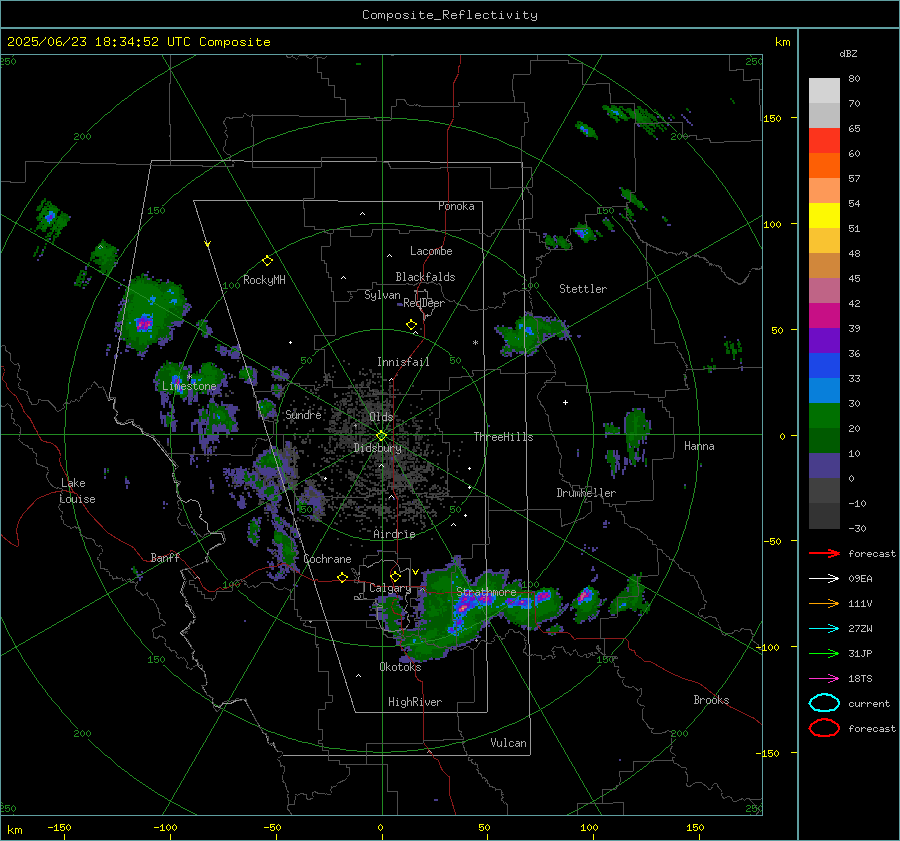
Task: Click the bright yellow 51-54 dBZ swatch
Action: pos(824,216)
